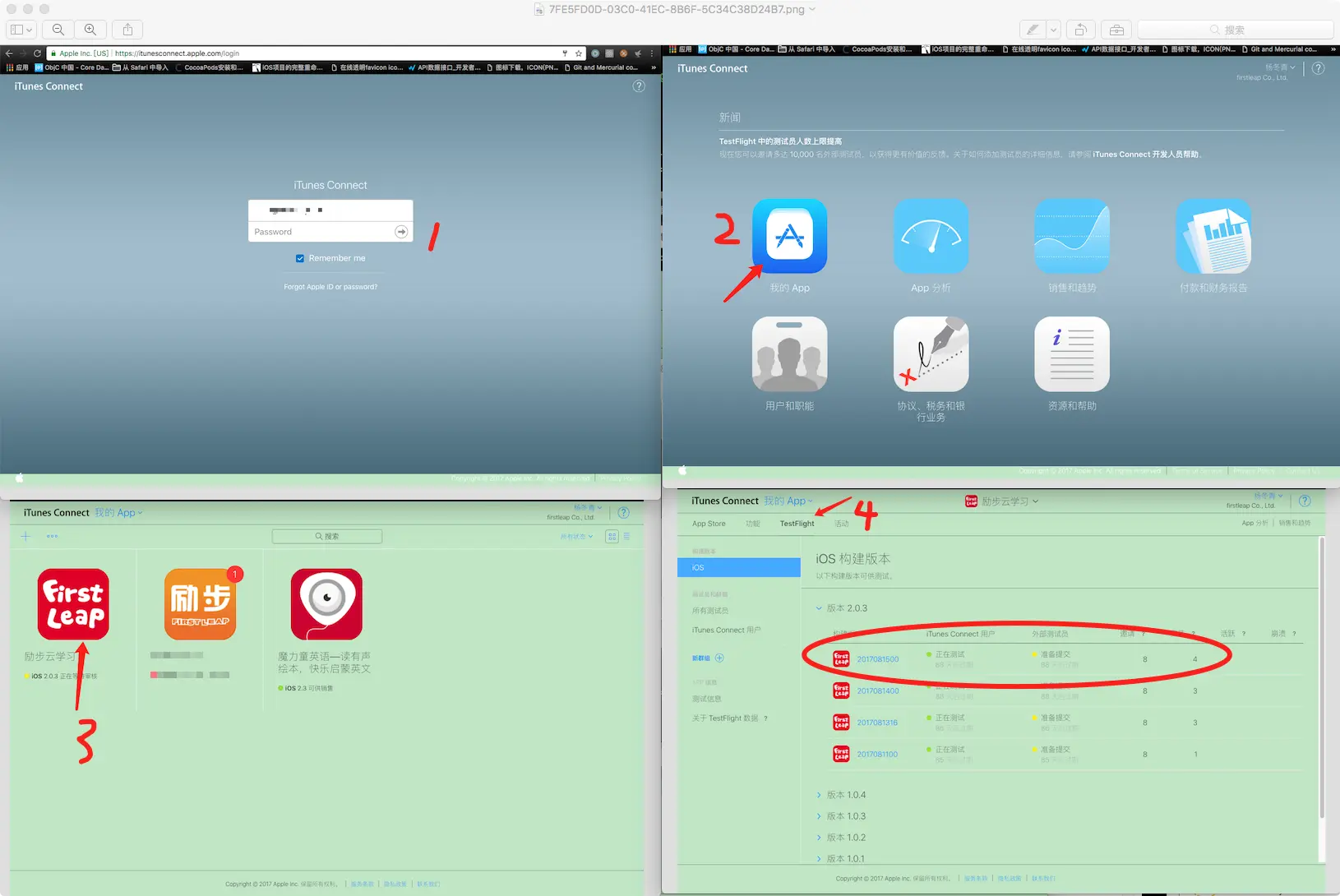Open 所有测试员 in the TestFlight sidebar
The height and width of the screenshot is (896, 1340).
point(710,611)
